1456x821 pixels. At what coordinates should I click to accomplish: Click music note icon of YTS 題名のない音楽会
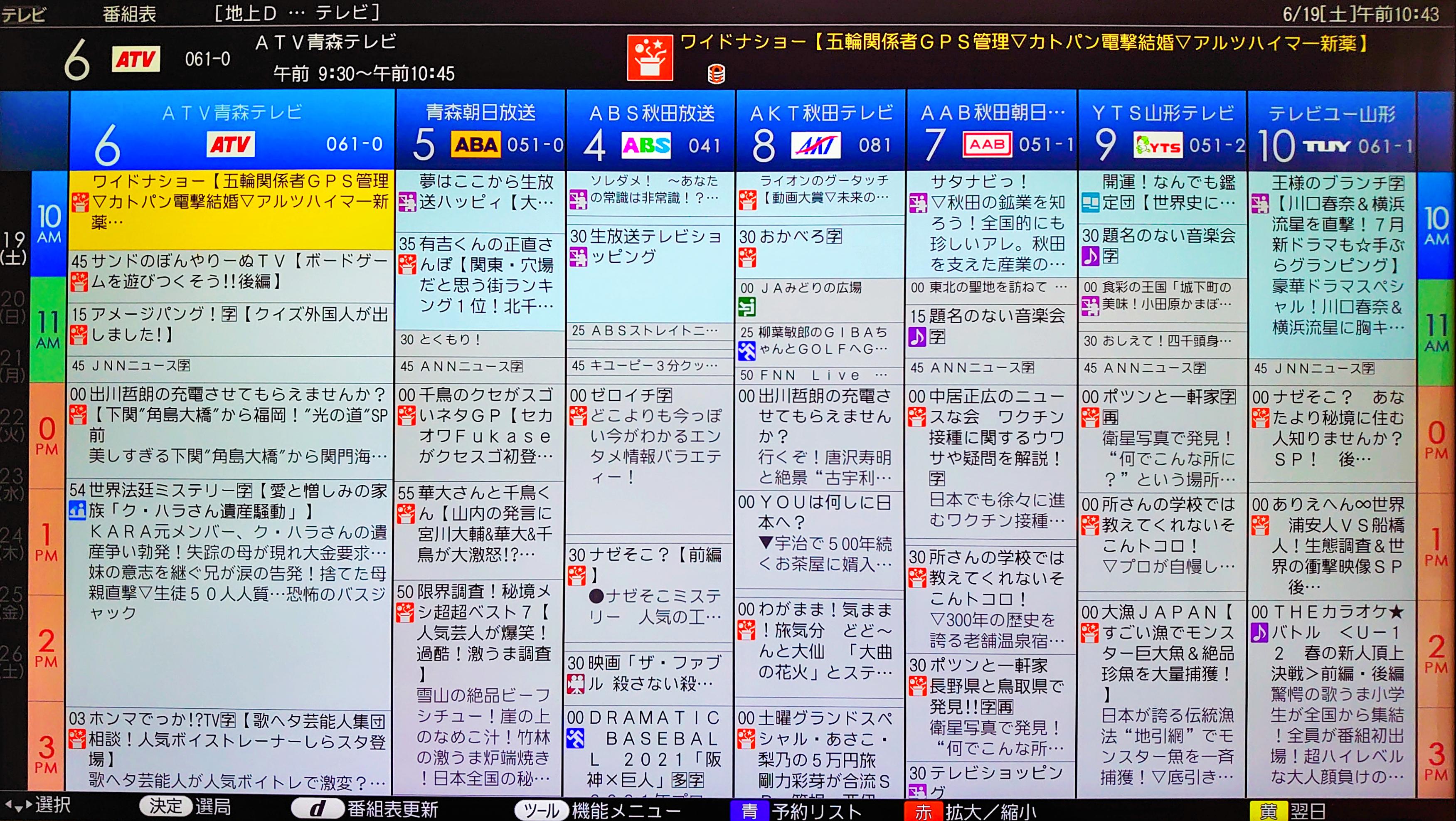[1090, 256]
